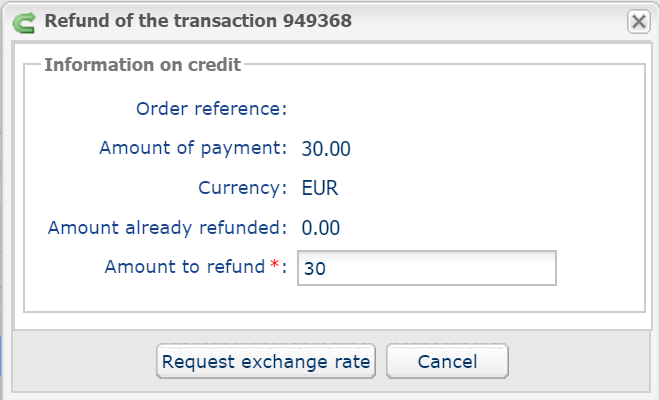
Task: Click the Amount to refund label
Action: pyautogui.click(x=185, y=267)
